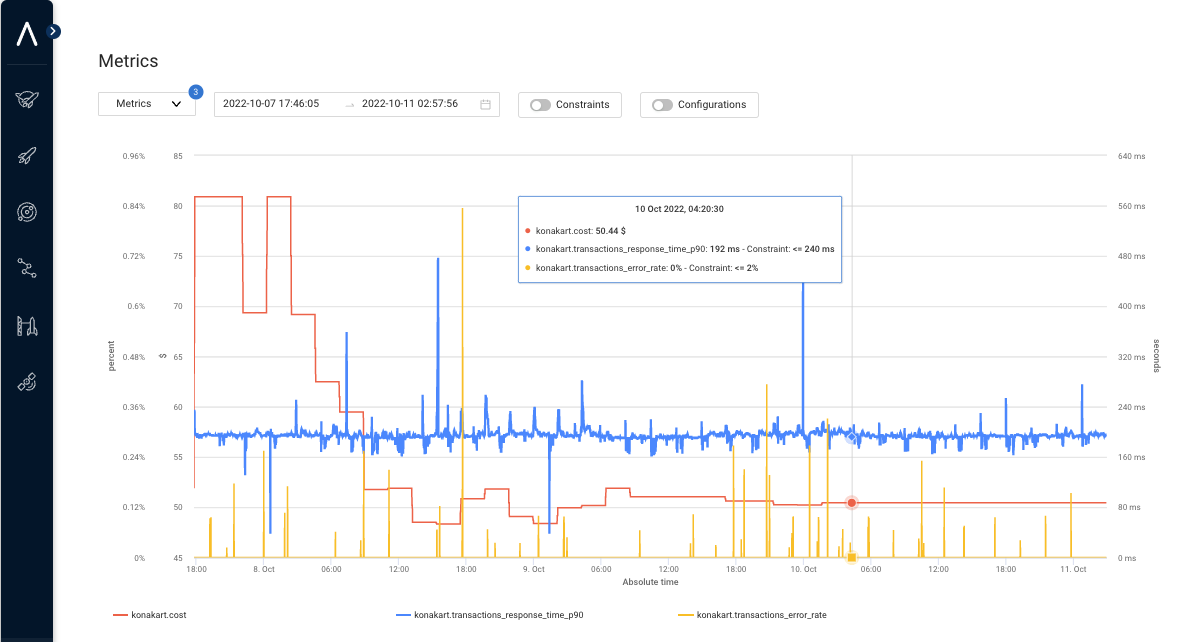The image size is (1201, 642).
Task: Open the Metrics dropdown selector
Action: point(147,104)
